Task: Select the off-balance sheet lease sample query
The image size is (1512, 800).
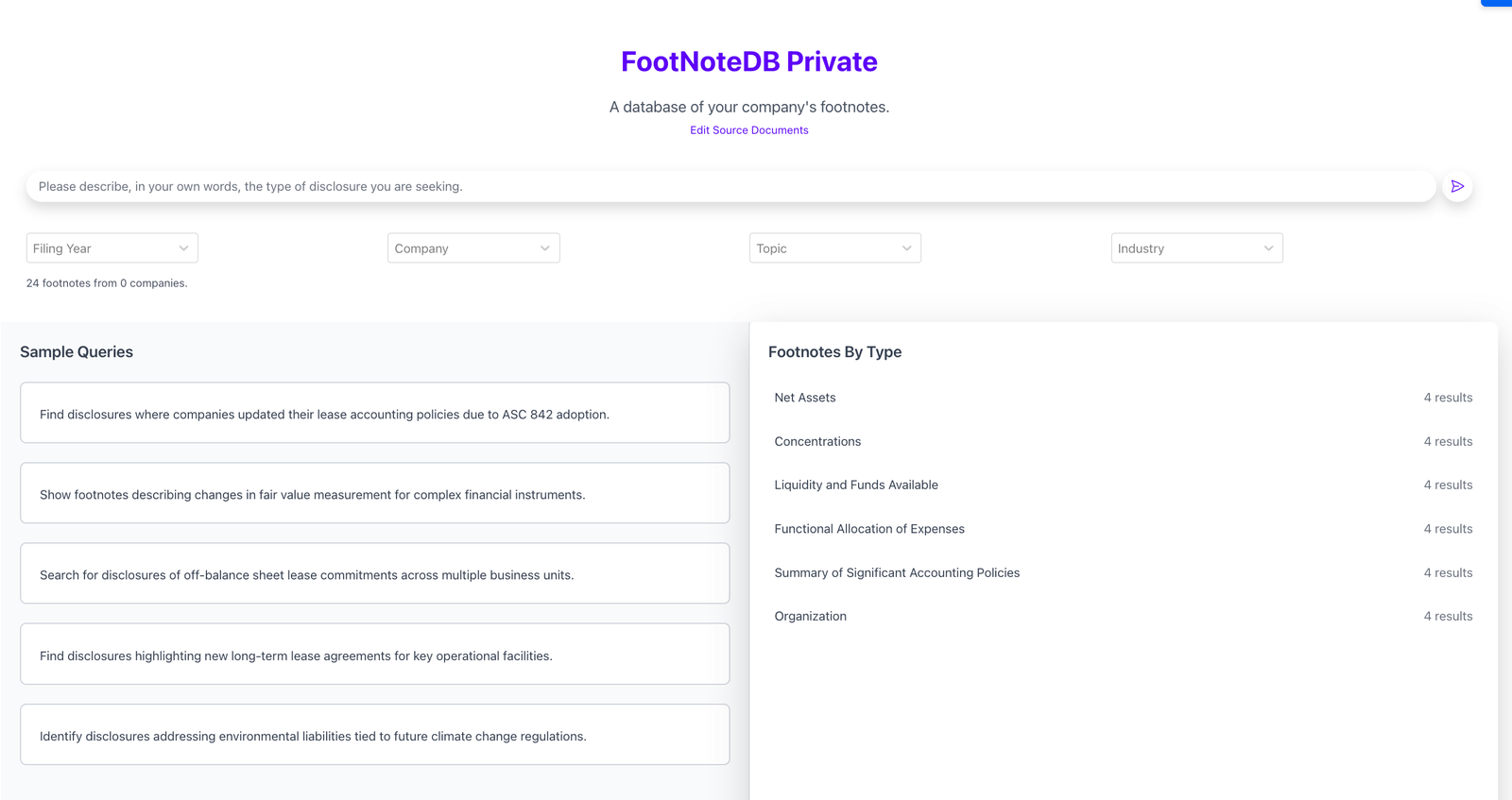Action: (x=374, y=573)
